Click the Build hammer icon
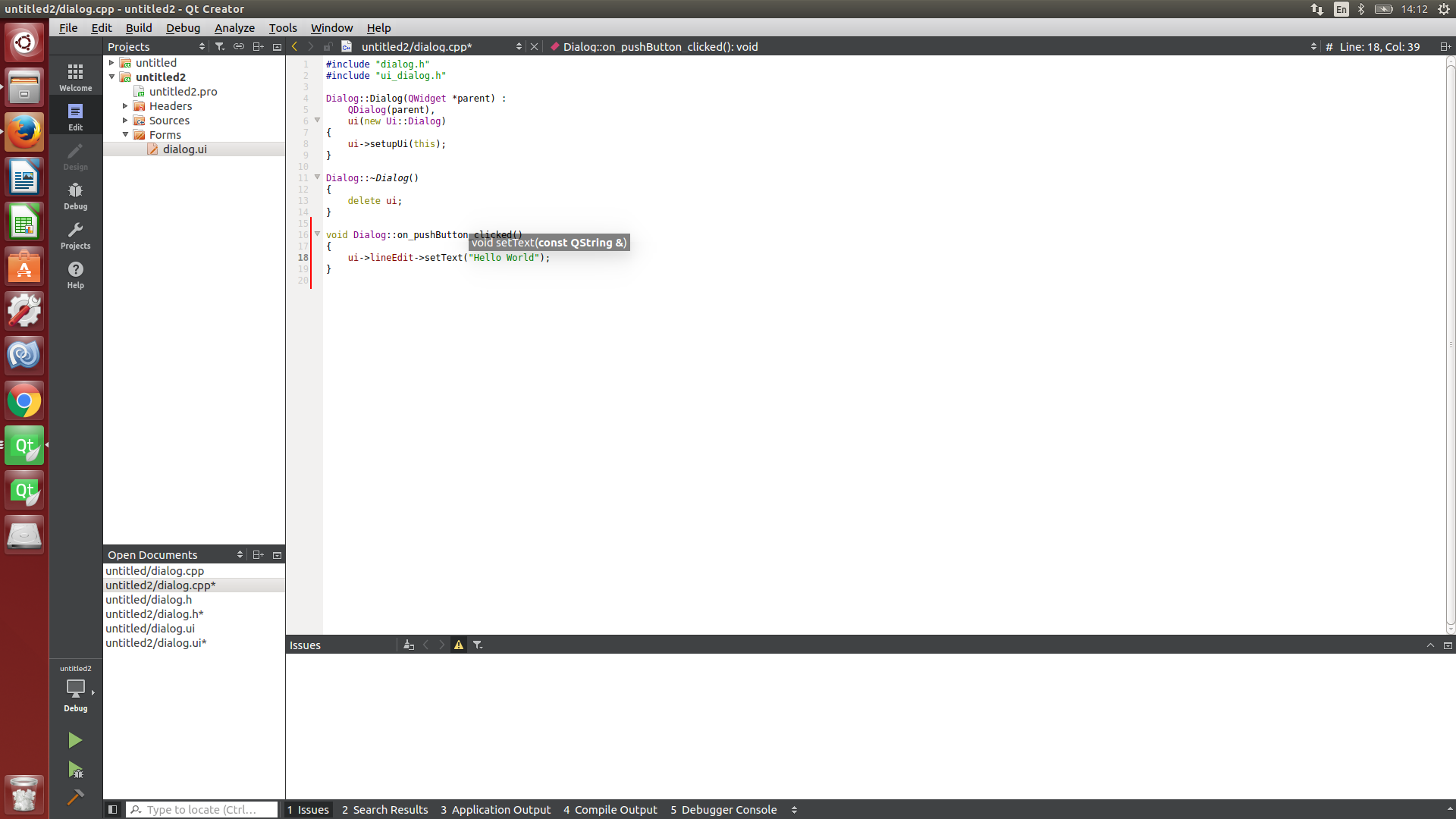 point(75,797)
